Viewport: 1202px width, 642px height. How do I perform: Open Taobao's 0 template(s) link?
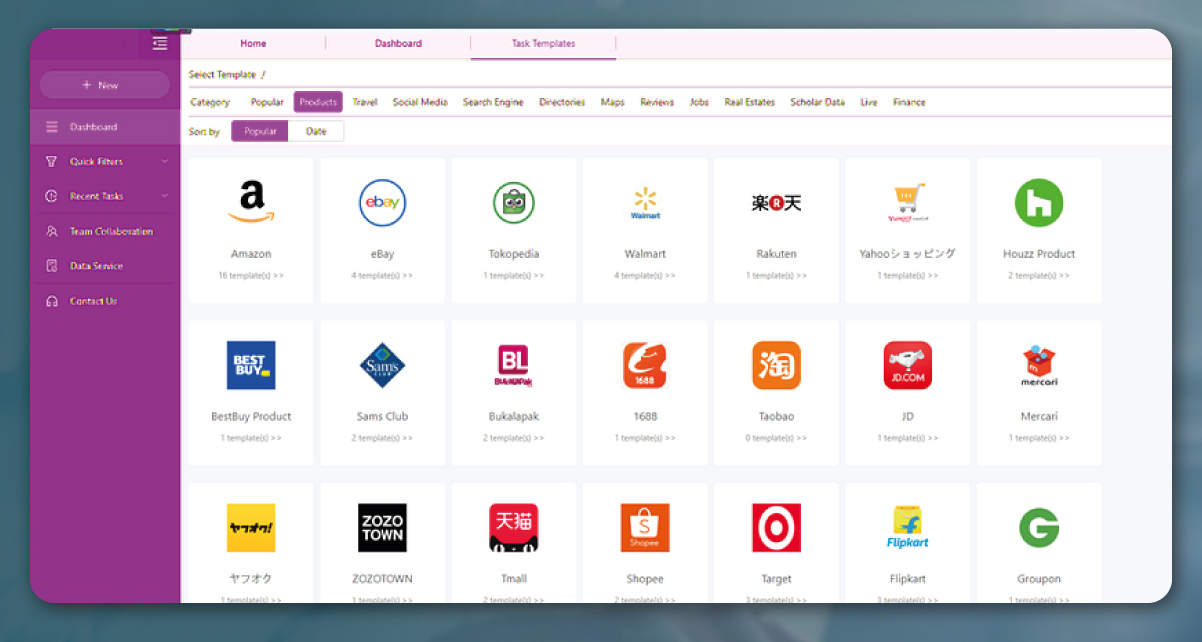(x=776, y=438)
